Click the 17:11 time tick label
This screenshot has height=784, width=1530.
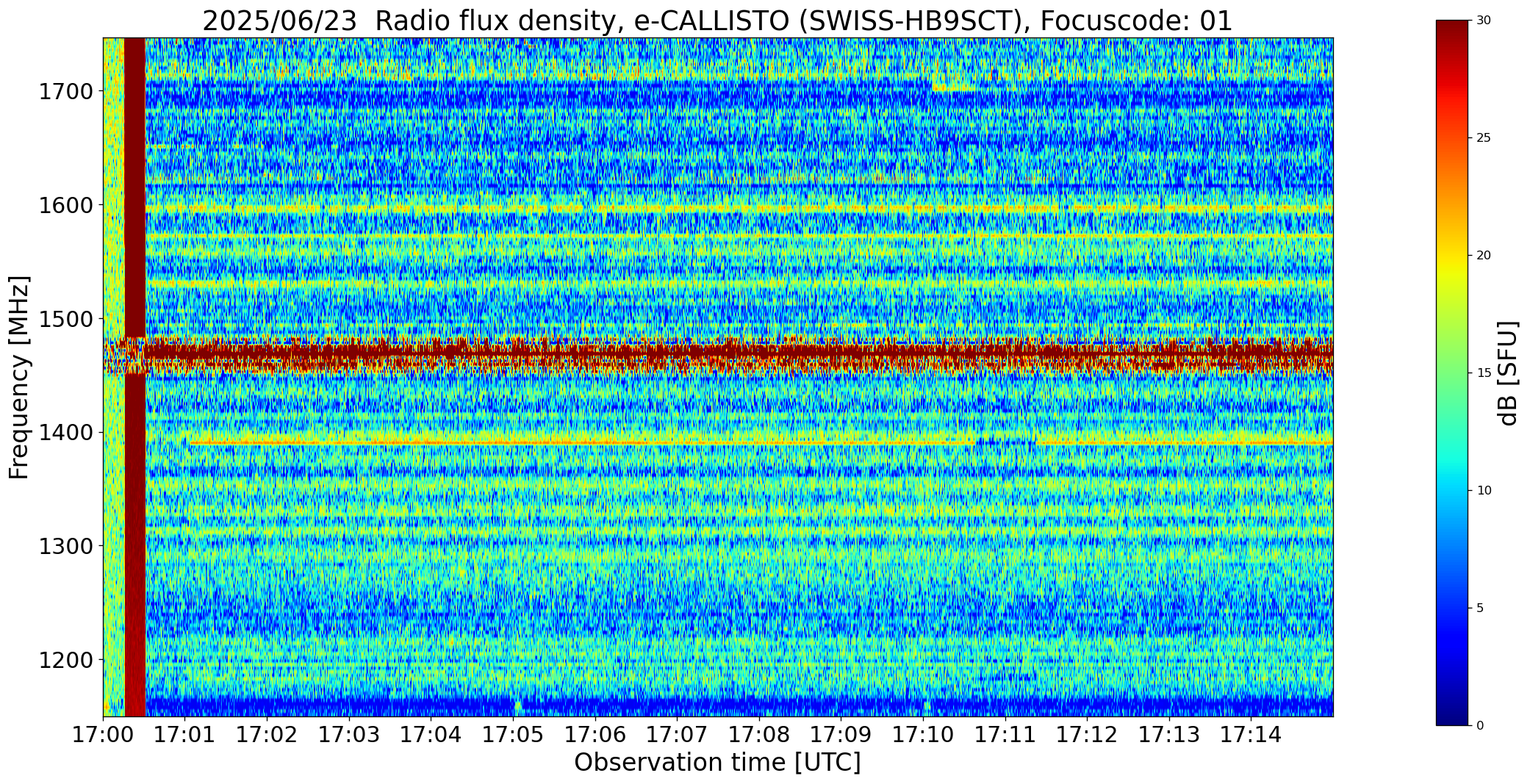tap(1005, 735)
